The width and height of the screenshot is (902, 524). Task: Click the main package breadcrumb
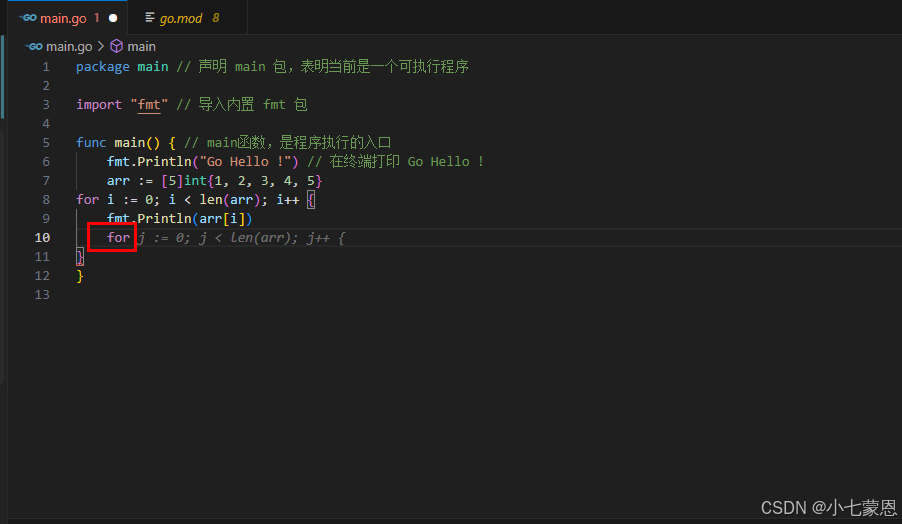(142, 47)
